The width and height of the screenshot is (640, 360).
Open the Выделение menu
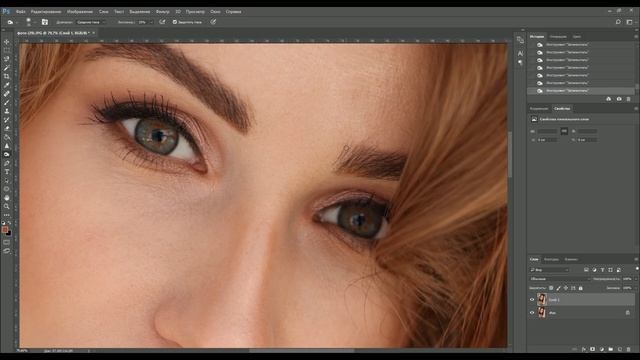(x=140, y=11)
